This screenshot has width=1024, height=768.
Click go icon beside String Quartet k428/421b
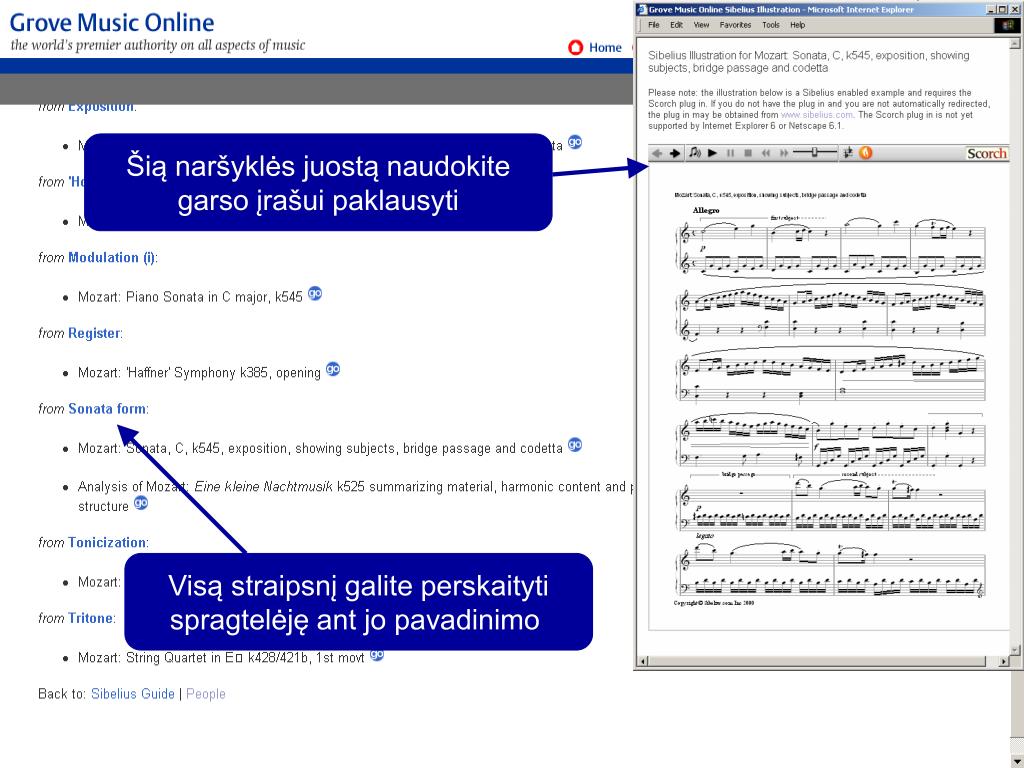377,654
